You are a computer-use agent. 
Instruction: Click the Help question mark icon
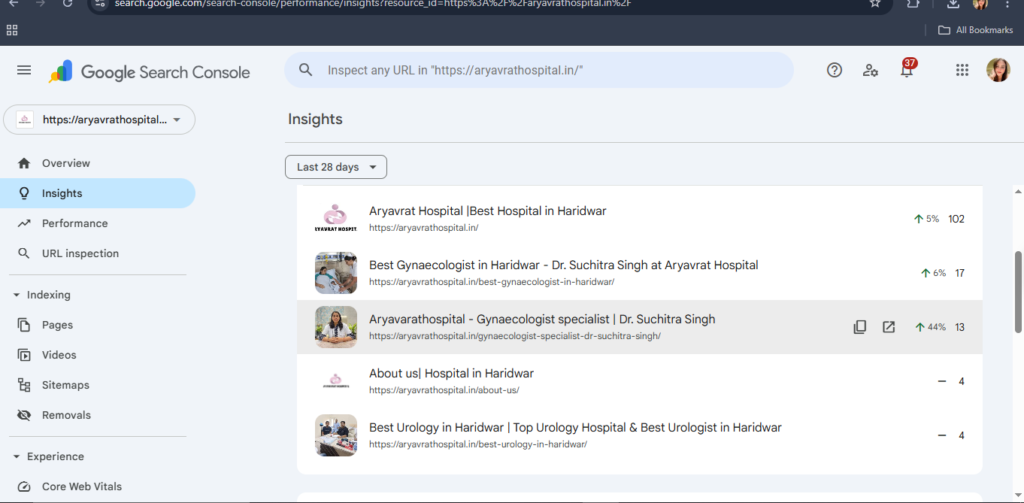(x=834, y=70)
